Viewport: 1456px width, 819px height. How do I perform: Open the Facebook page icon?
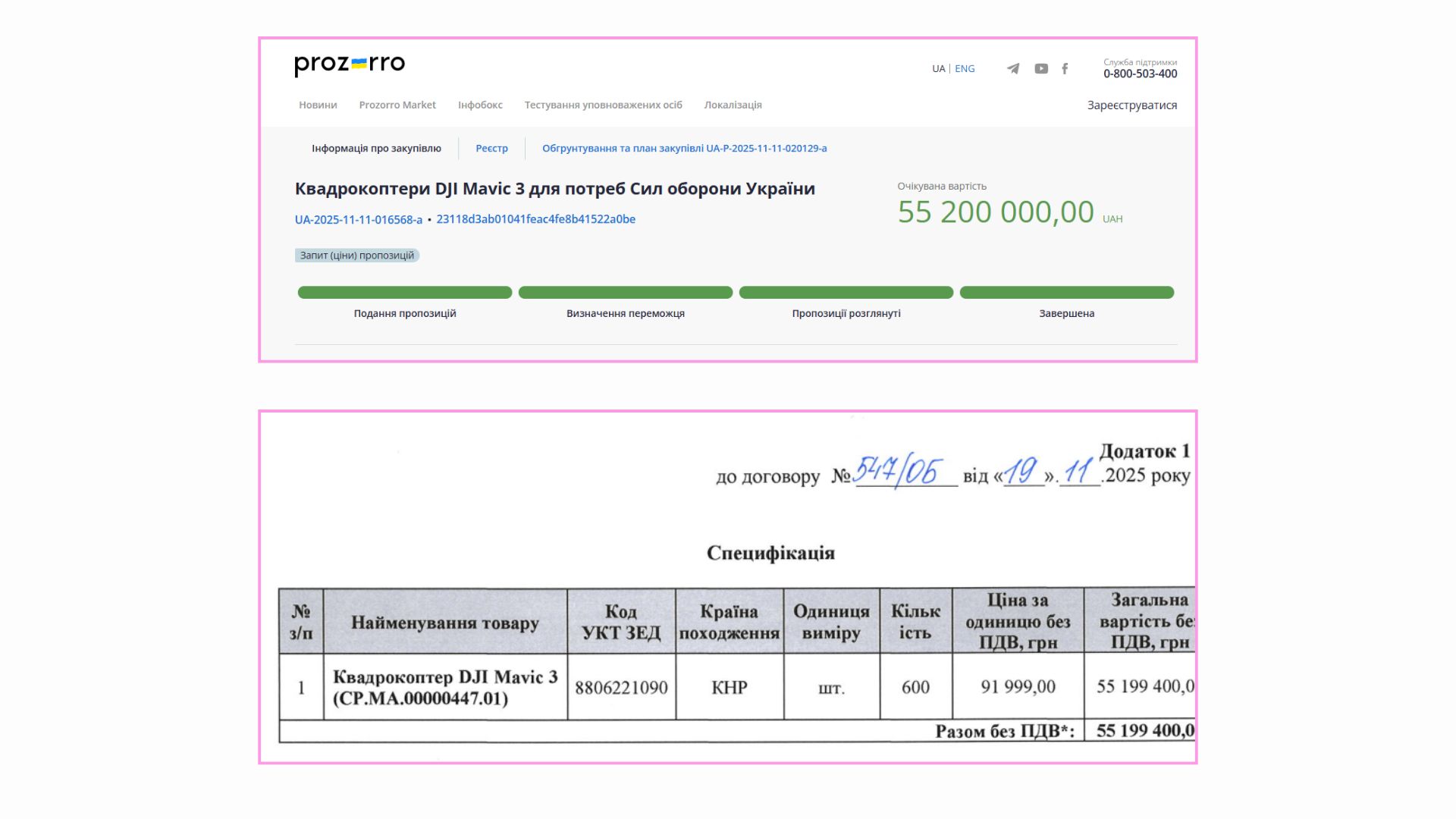(x=1065, y=69)
